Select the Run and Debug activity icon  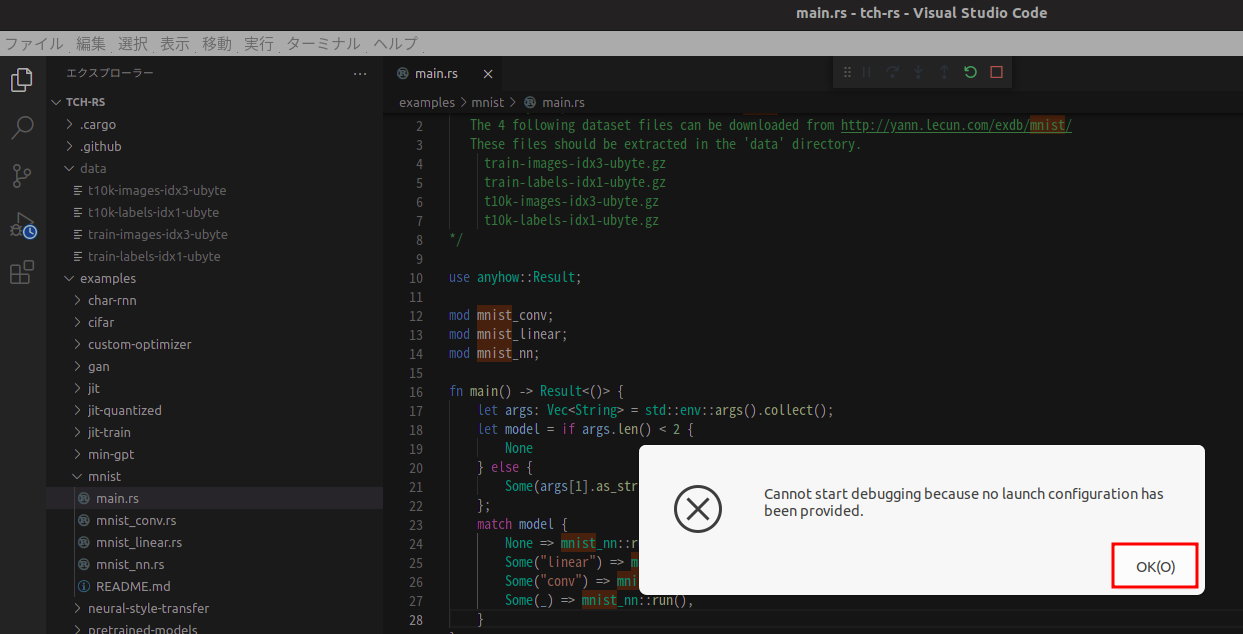coord(21,224)
